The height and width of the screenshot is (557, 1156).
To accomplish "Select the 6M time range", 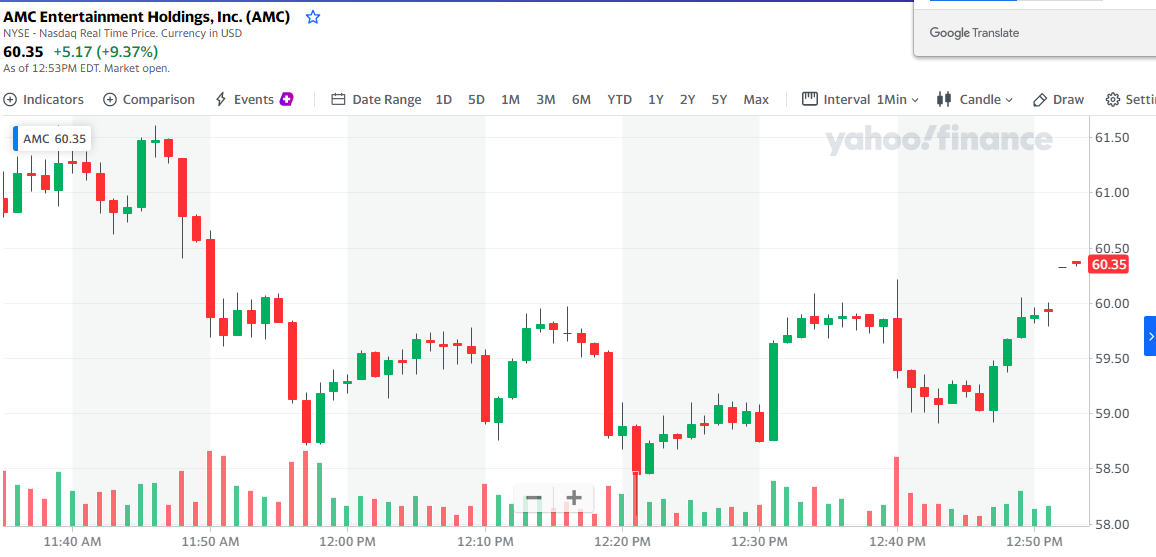I will [581, 99].
